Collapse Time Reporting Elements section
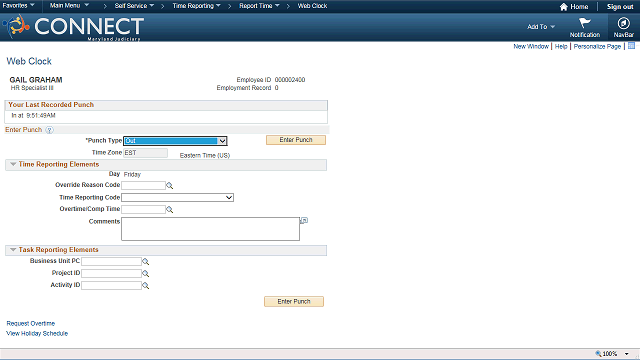The image size is (640, 360). (13, 164)
